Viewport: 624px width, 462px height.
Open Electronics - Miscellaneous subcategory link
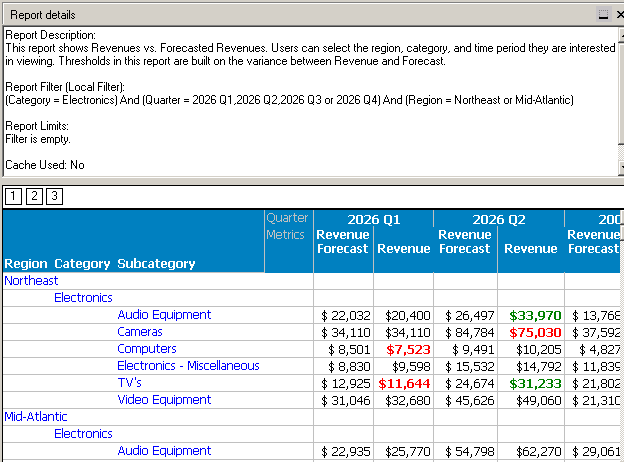coord(188,366)
